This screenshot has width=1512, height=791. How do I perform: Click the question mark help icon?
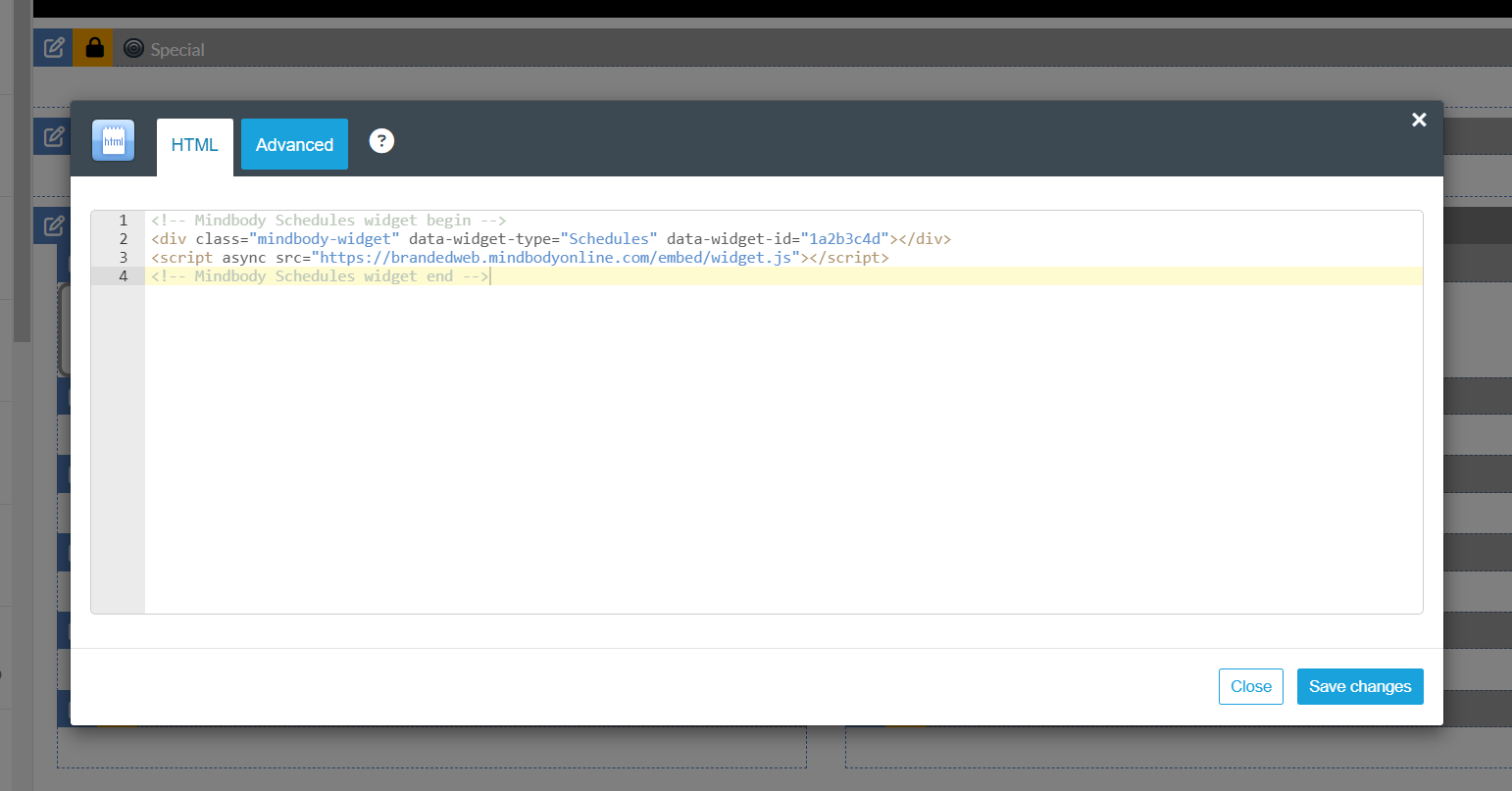pos(381,141)
